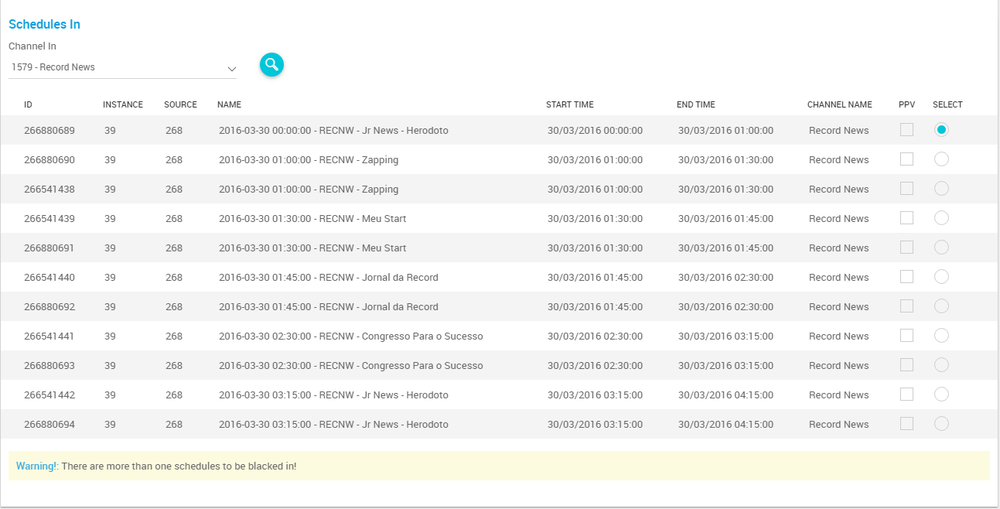Sort by the ID column header
The width and height of the screenshot is (1000, 509).
pyautogui.click(x=28, y=105)
